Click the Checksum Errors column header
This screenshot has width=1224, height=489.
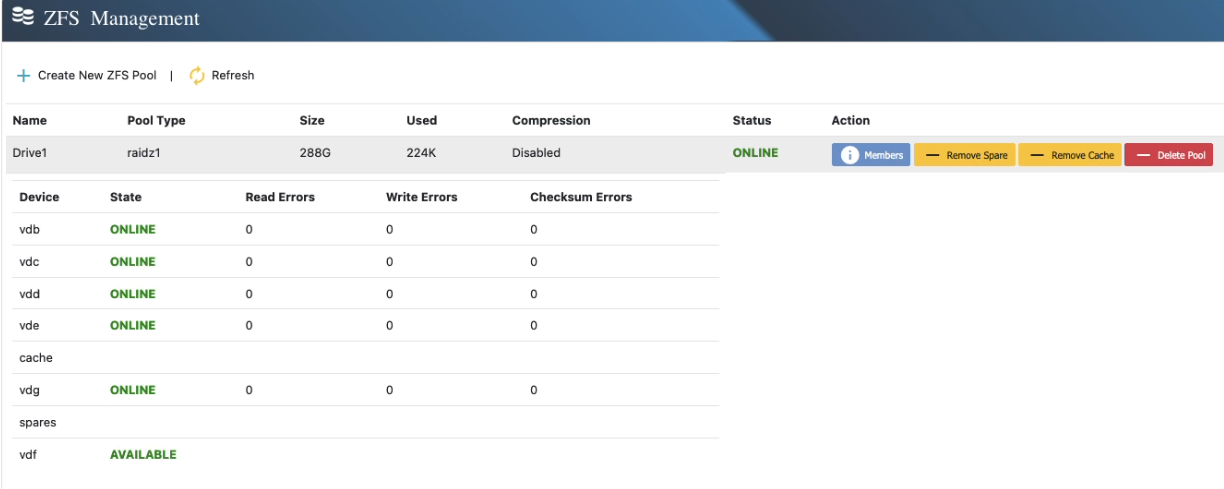point(581,198)
